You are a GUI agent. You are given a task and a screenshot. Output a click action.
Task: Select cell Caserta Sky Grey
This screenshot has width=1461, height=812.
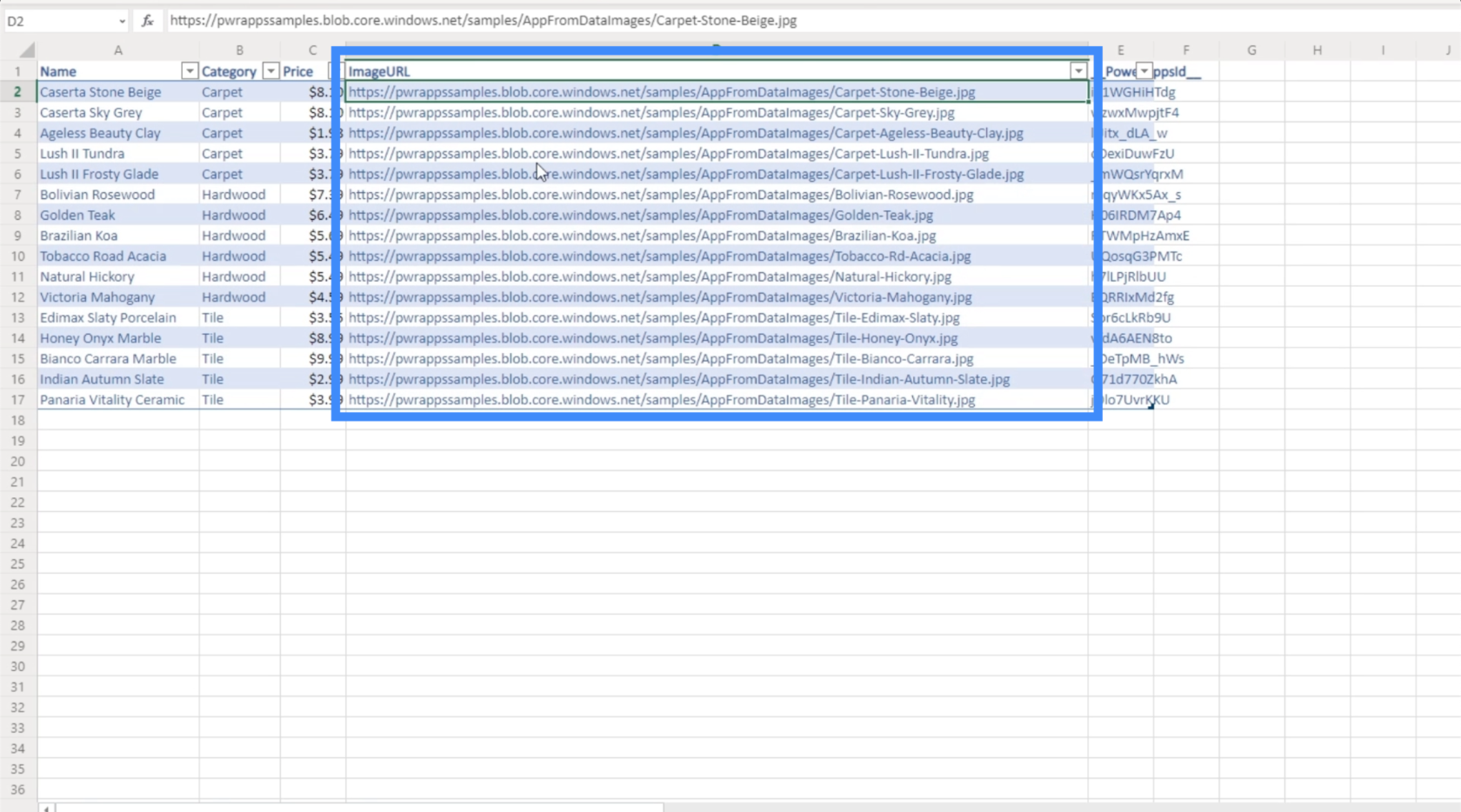pyautogui.click(x=118, y=113)
